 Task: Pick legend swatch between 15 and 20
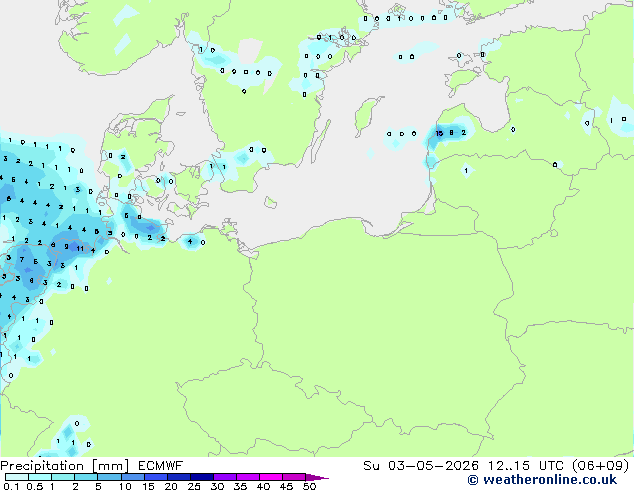[156, 477]
